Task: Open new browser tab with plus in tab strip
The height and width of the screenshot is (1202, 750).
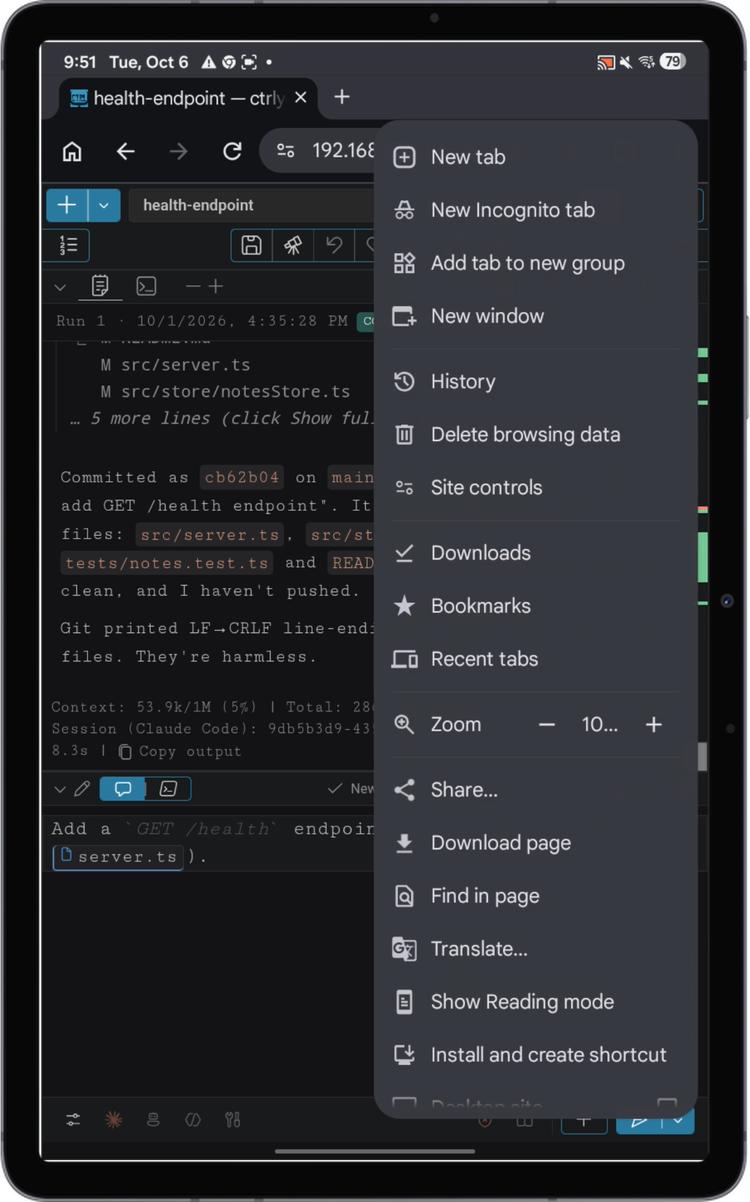Action: point(342,97)
